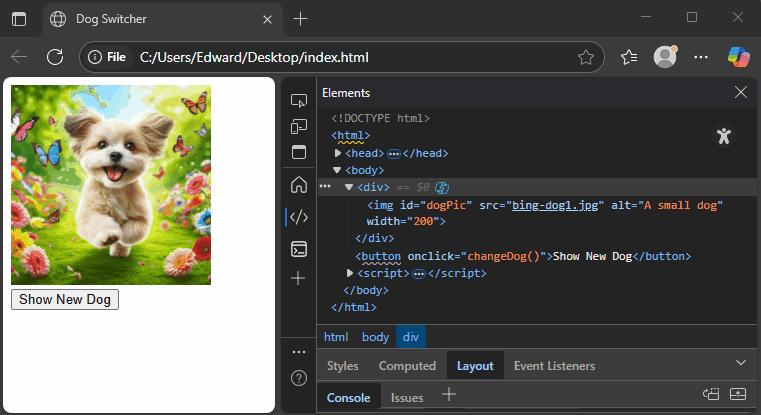761x415 pixels.
Task: Open Copilot sidebar
Action: coord(738,57)
